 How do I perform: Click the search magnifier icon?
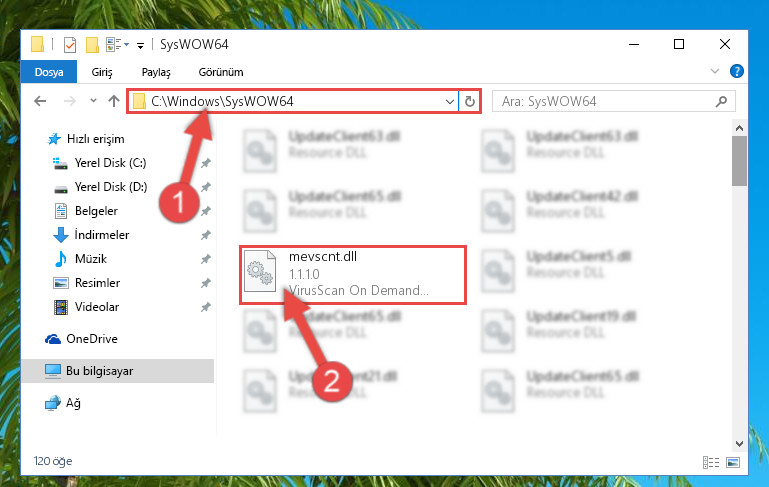(721, 102)
